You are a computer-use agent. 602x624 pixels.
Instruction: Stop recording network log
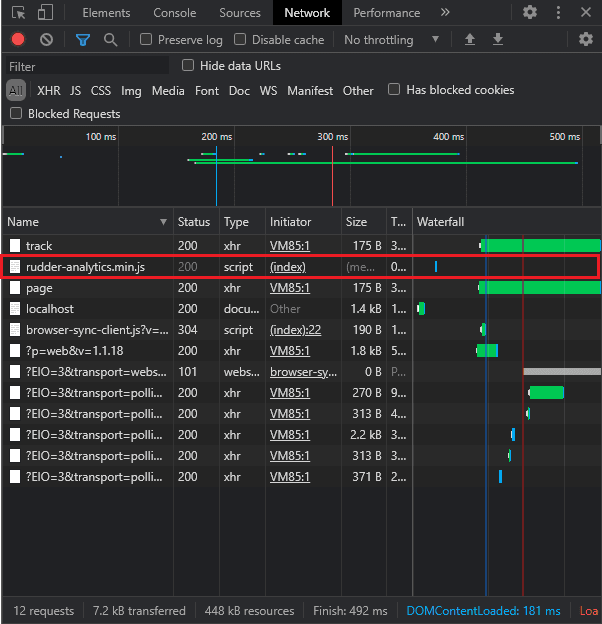[x=18, y=40]
